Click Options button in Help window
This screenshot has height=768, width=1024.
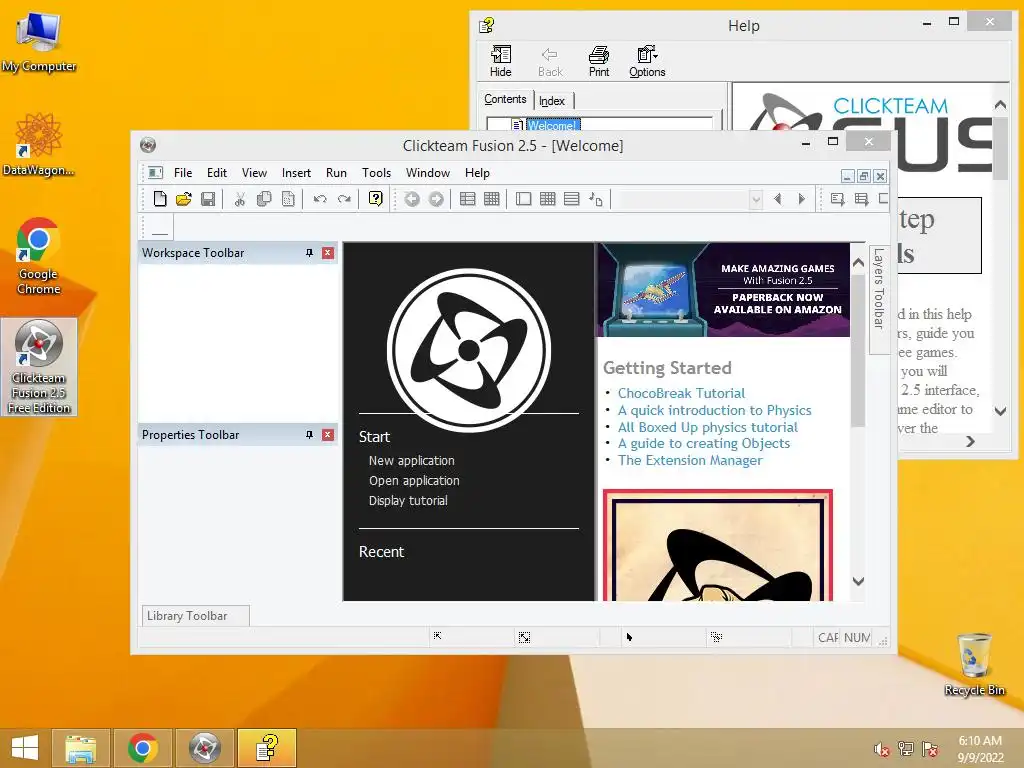[647, 61]
